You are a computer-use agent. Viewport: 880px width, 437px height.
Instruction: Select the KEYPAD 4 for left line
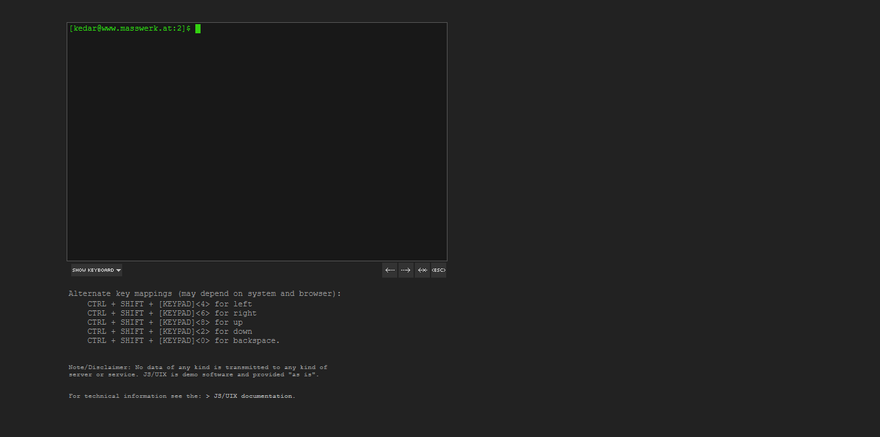coord(169,303)
